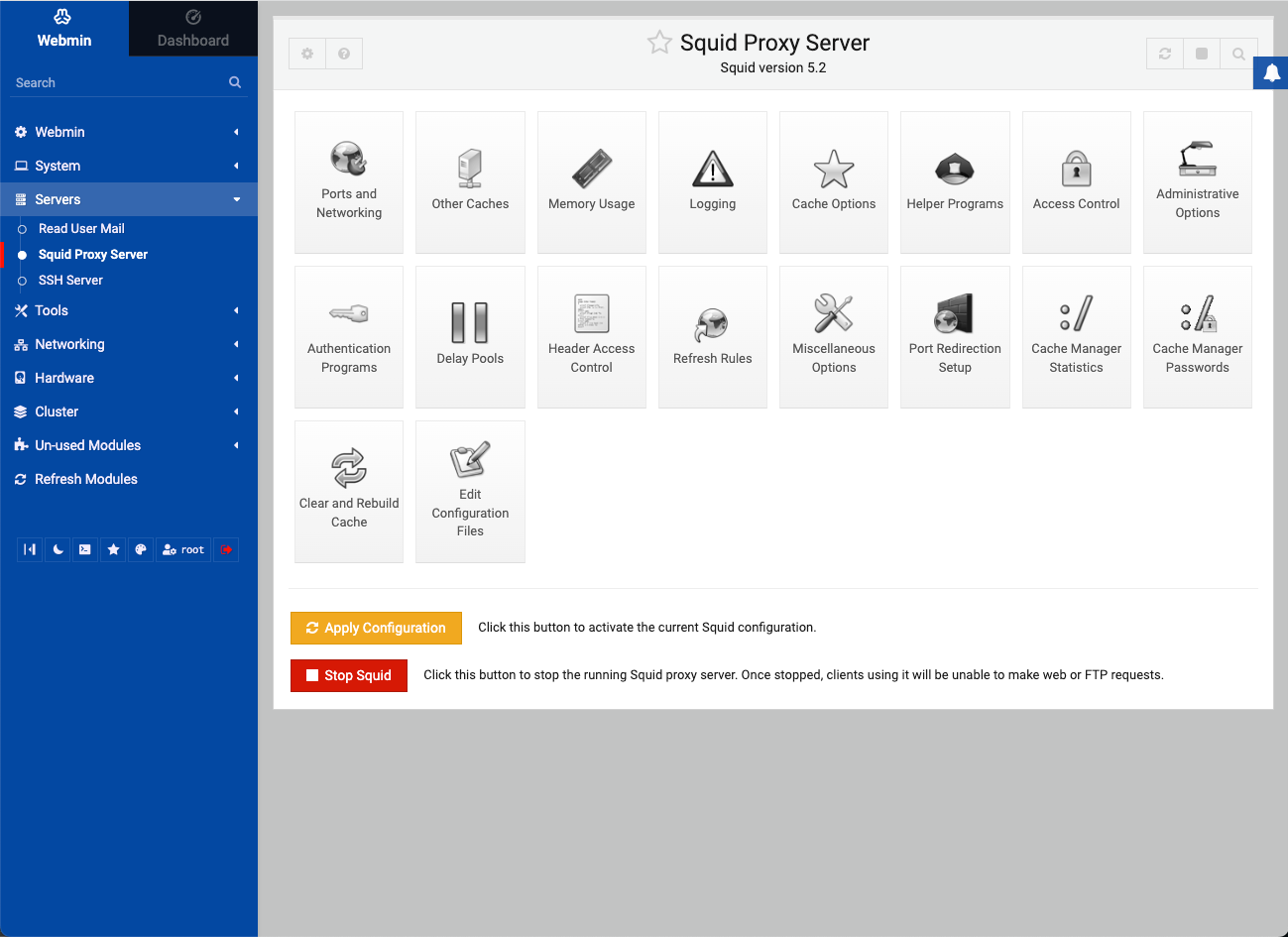
Task: Open Administrative Options
Action: tap(1198, 182)
